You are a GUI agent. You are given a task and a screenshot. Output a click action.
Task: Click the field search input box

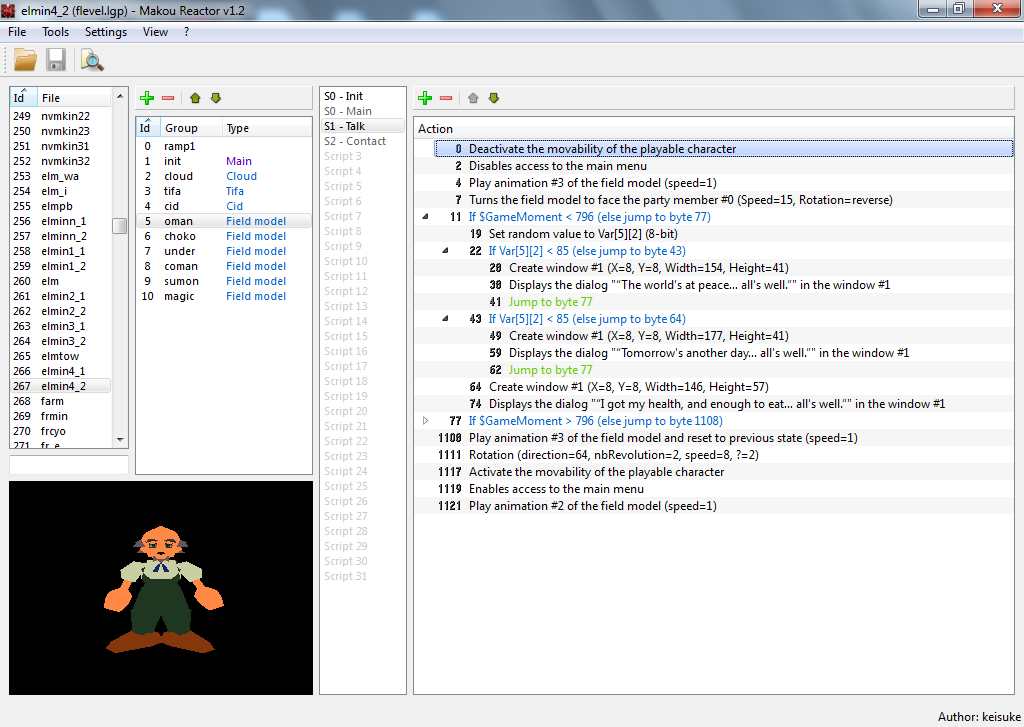click(x=69, y=465)
